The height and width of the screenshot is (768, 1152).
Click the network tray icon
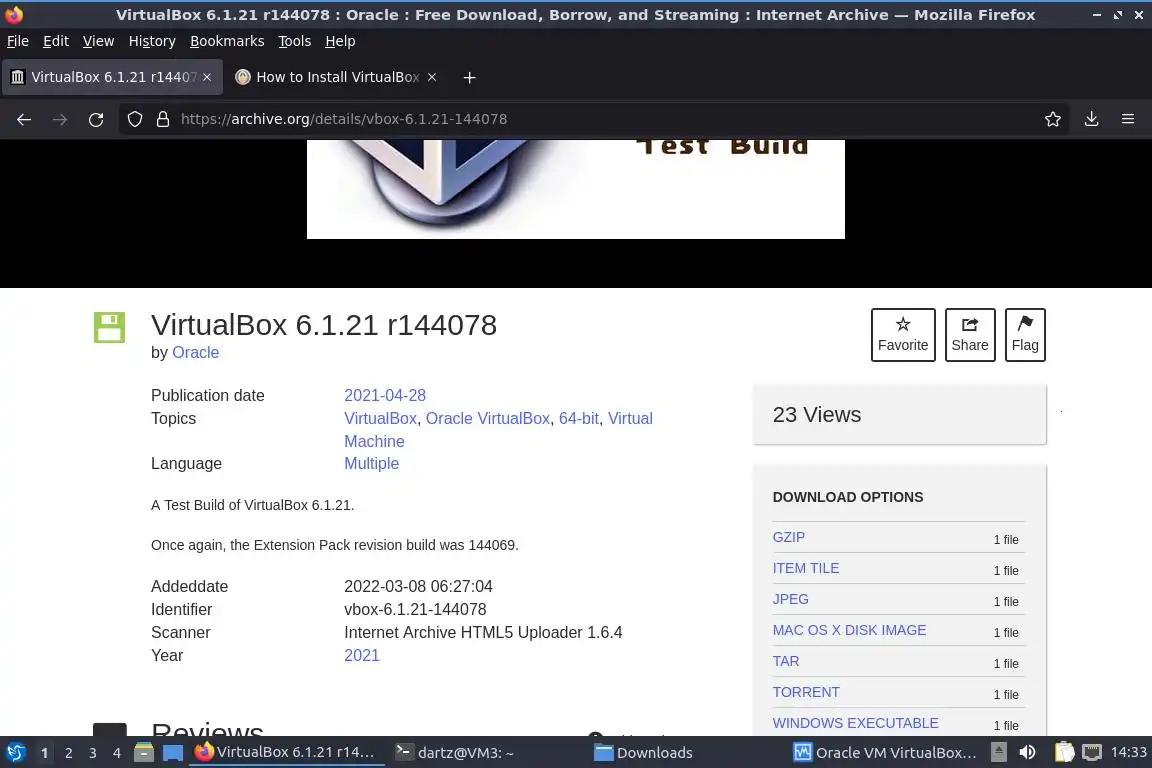pyautogui.click(x=1092, y=753)
